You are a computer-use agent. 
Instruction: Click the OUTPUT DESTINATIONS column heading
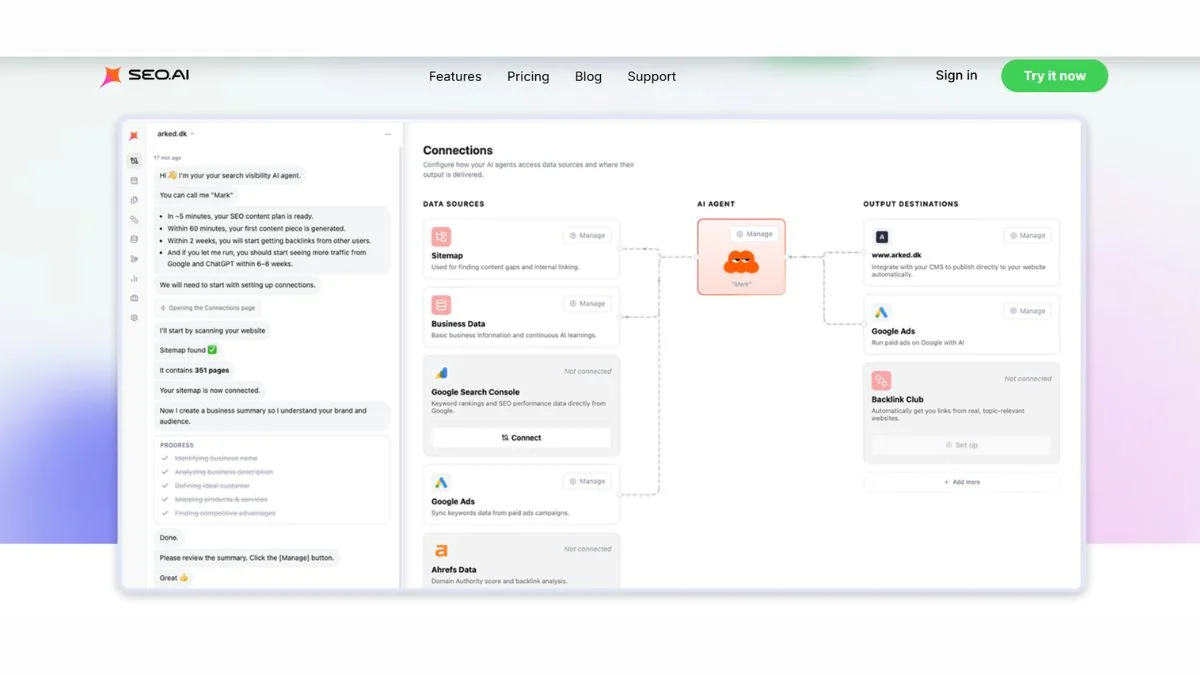point(911,204)
